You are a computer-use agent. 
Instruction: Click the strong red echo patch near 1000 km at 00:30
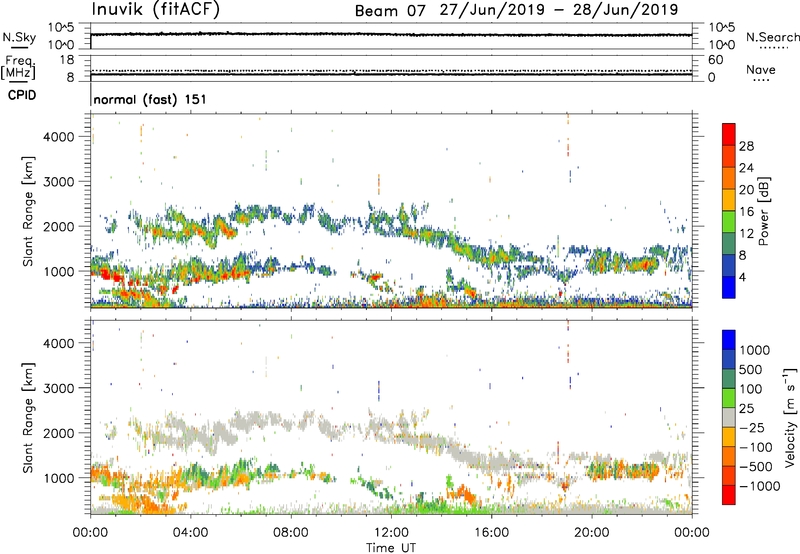pyautogui.click(x=110, y=276)
